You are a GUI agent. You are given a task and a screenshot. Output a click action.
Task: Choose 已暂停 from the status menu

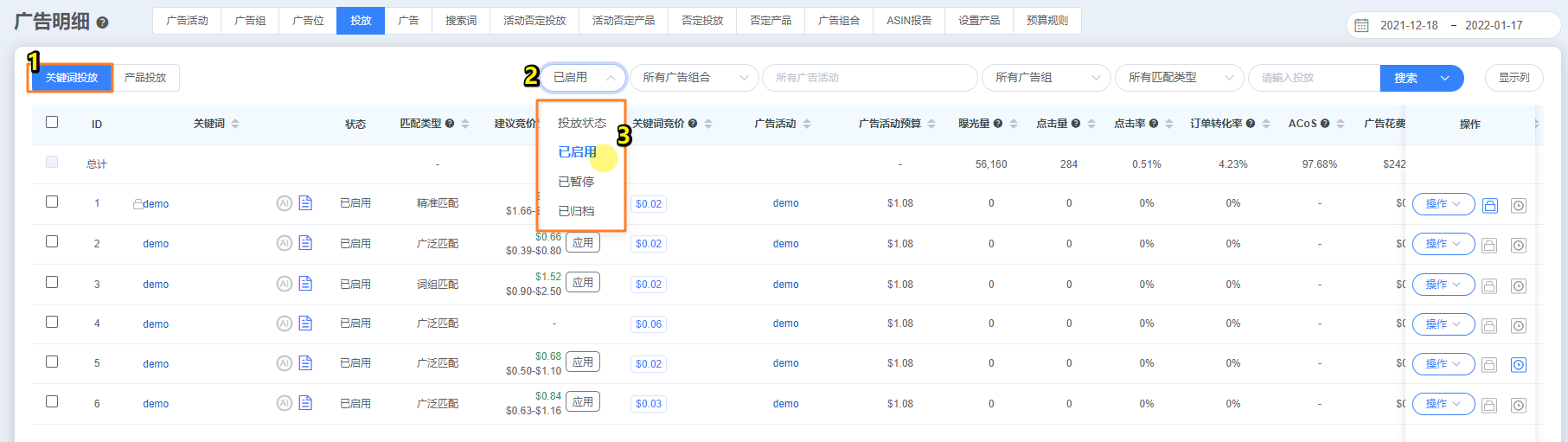coord(576,182)
